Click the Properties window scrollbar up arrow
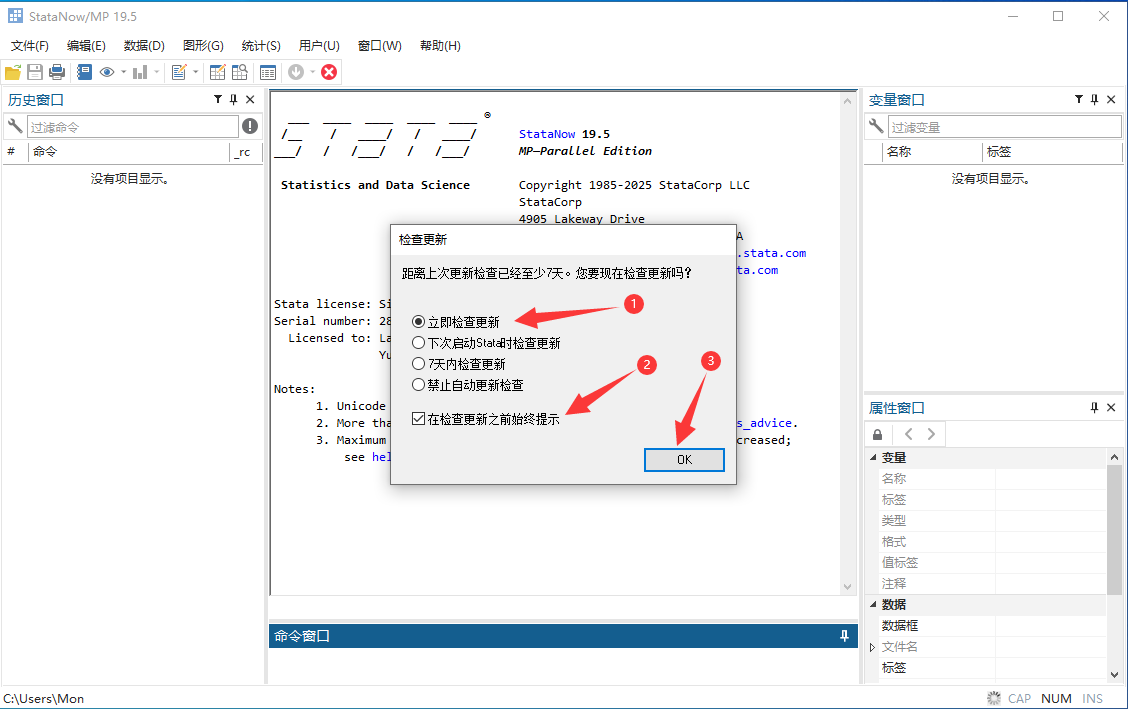Viewport: 1128px width, 709px height. tap(1114, 457)
